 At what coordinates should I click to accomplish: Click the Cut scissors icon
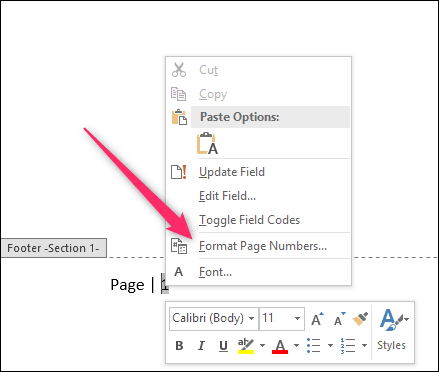179,70
